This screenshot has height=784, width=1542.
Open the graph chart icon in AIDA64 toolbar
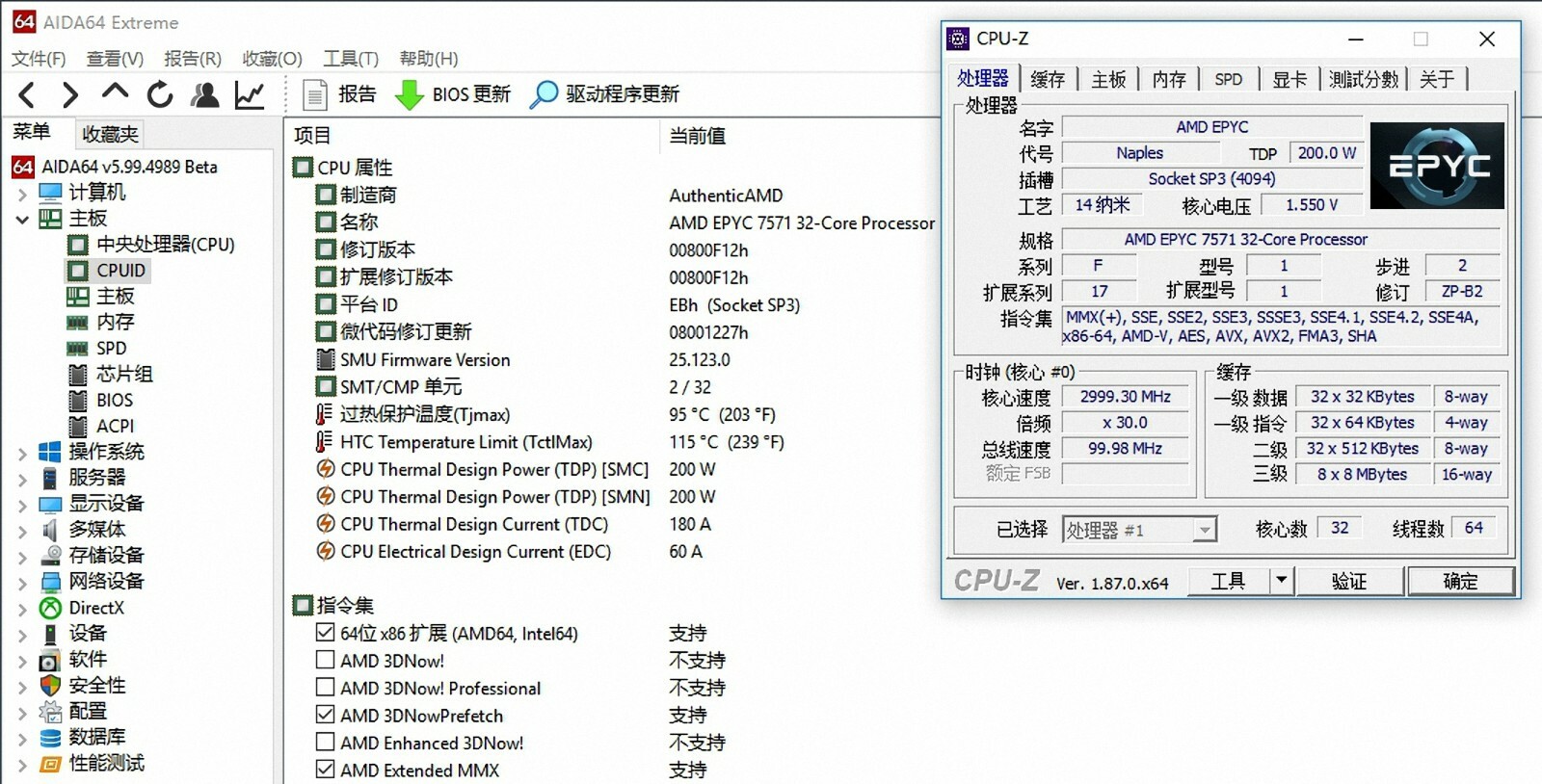250,94
